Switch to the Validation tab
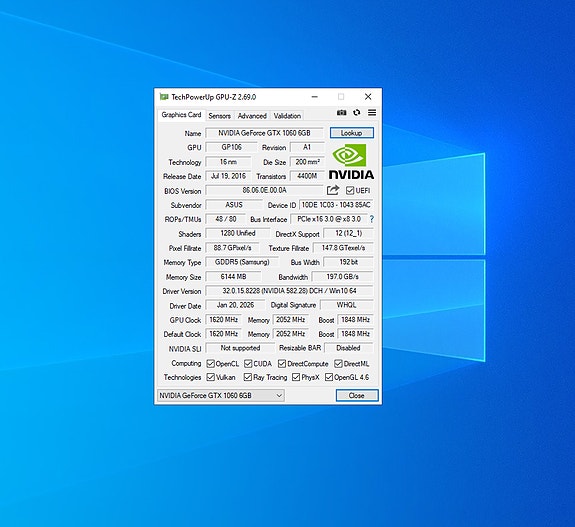Screen dimensions: 575x527 coord(287,116)
